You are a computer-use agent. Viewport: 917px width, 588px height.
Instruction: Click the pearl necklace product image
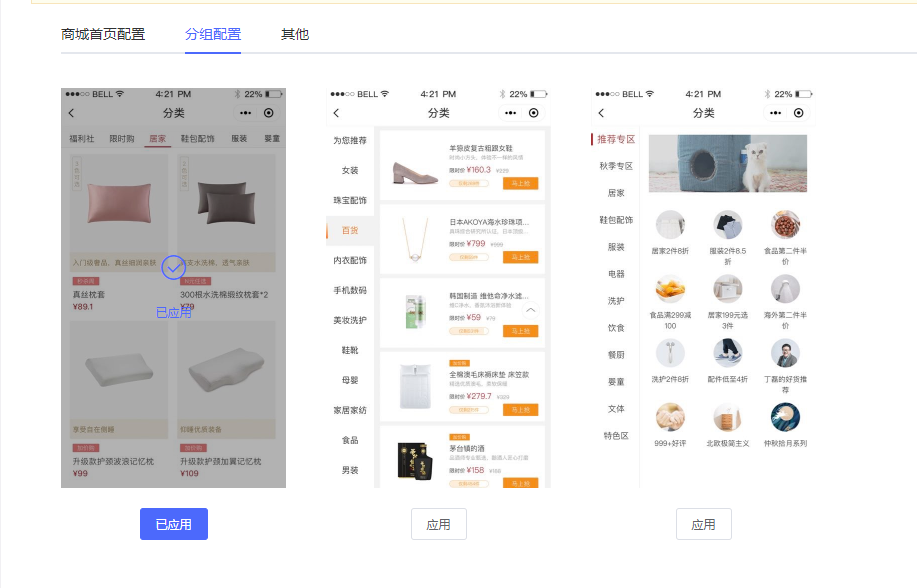click(x=415, y=240)
